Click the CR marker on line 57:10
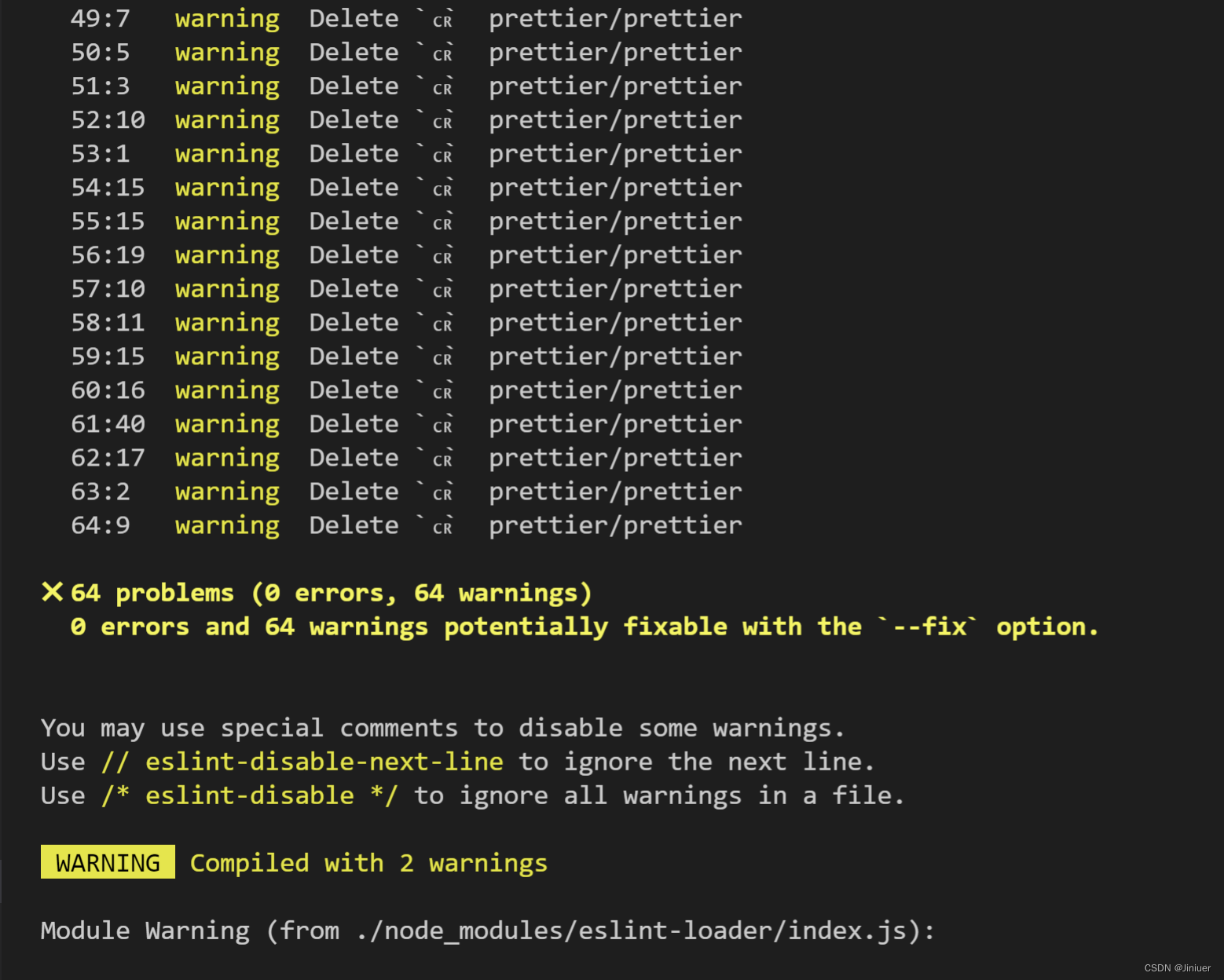 click(x=442, y=290)
